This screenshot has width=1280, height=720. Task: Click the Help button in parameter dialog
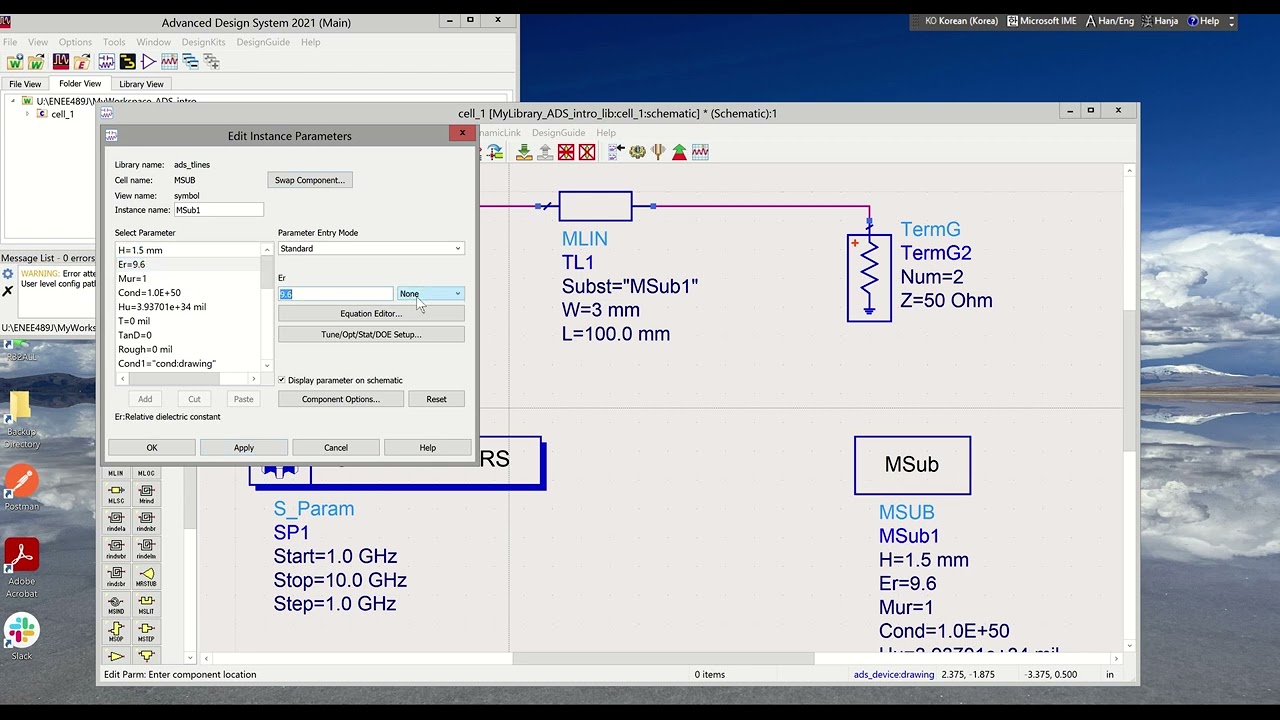pos(428,447)
